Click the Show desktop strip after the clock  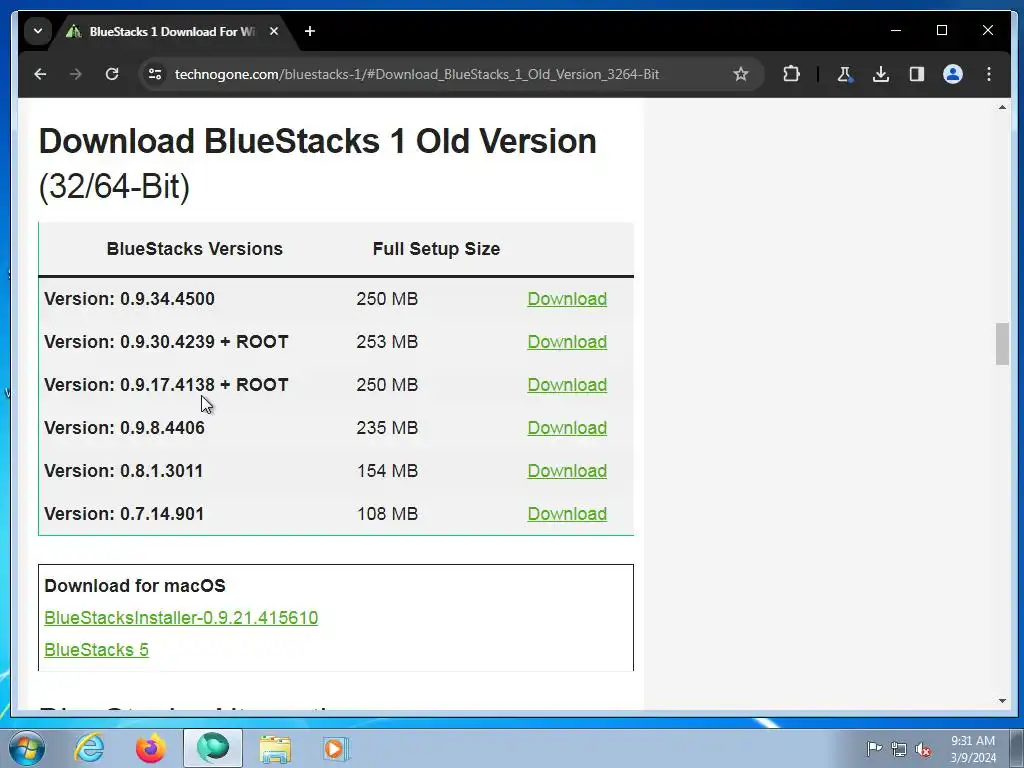point(1019,748)
